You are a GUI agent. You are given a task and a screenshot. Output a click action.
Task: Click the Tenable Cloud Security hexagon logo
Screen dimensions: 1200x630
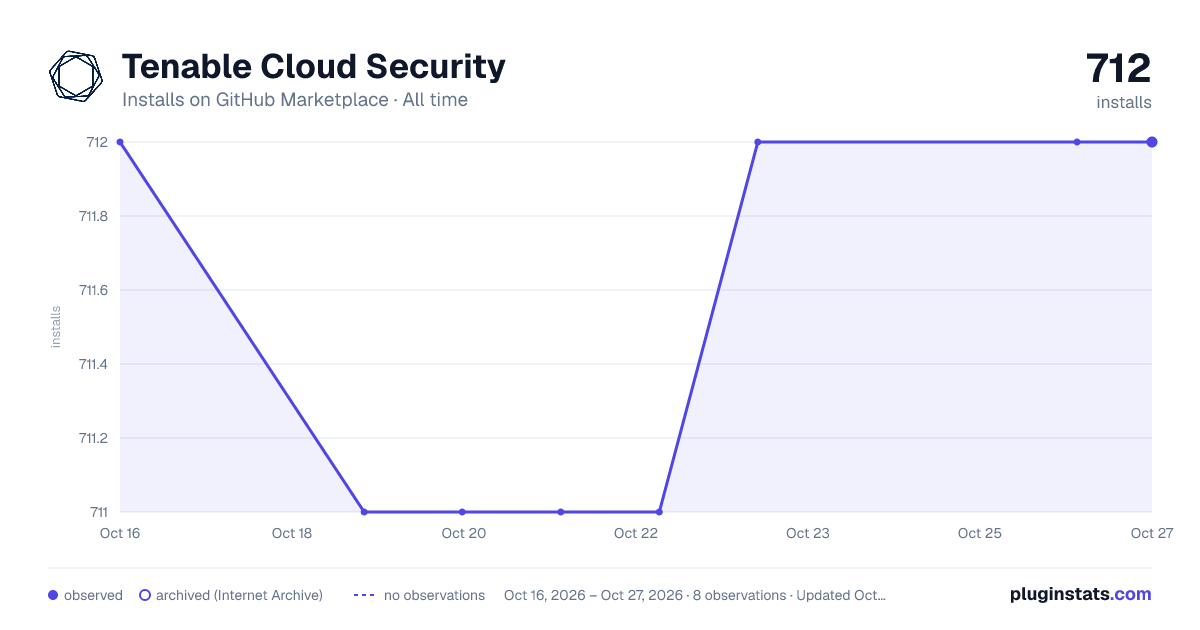tap(76, 76)
